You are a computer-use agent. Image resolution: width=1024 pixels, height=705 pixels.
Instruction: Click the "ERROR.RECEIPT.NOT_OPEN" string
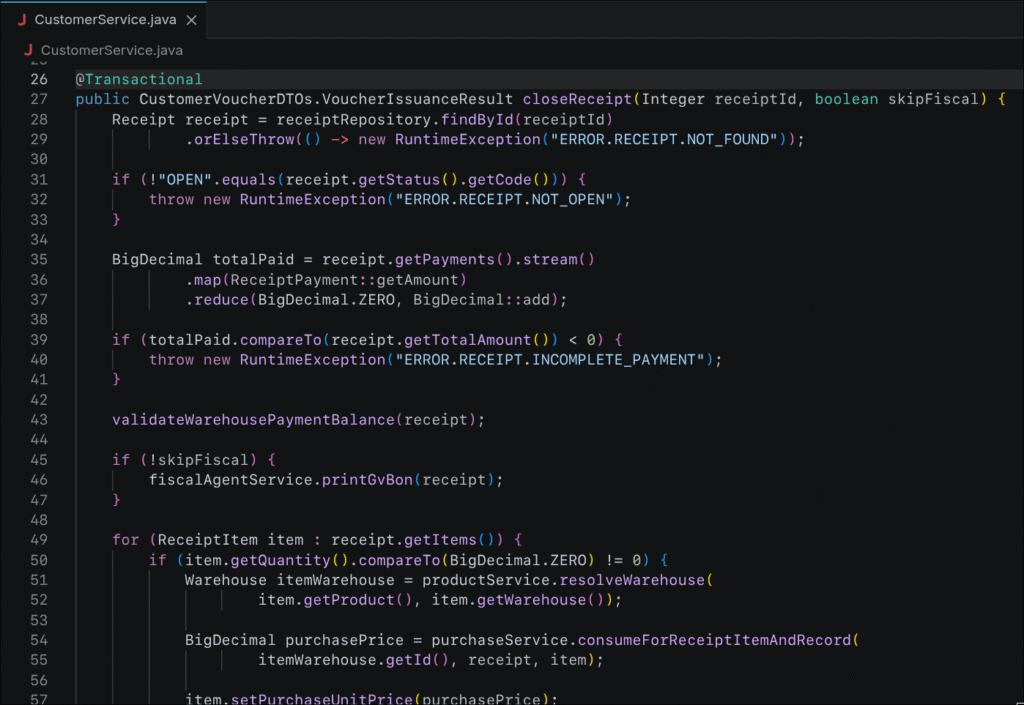click(x=504, y=199)
